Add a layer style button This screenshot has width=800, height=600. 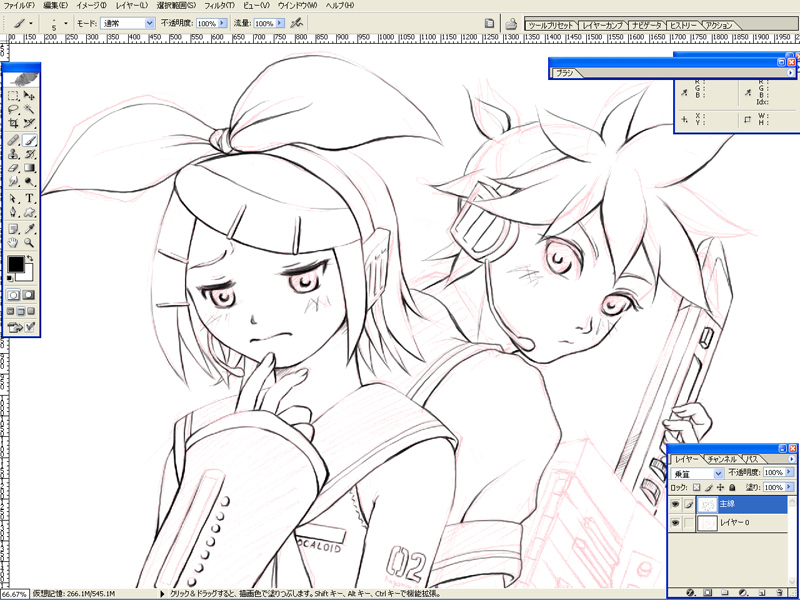coord(691,593)
